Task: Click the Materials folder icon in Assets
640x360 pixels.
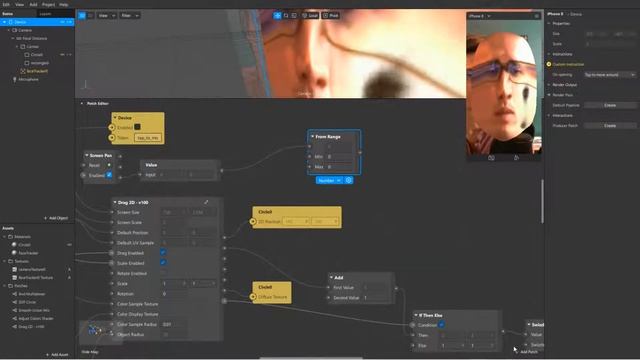Action: (11, 237)
